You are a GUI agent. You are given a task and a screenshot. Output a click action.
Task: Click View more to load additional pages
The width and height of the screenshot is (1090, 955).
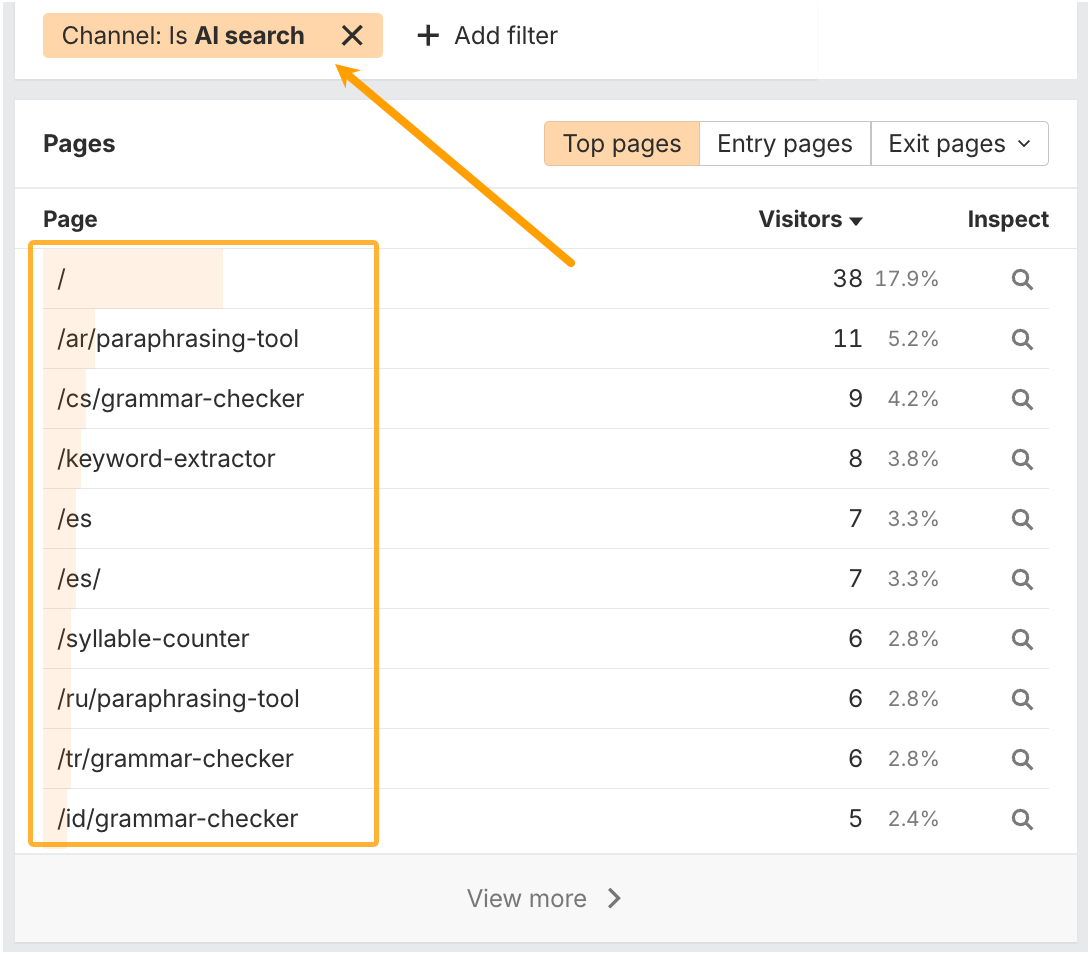pyautogui.click(x=545, y=898)
